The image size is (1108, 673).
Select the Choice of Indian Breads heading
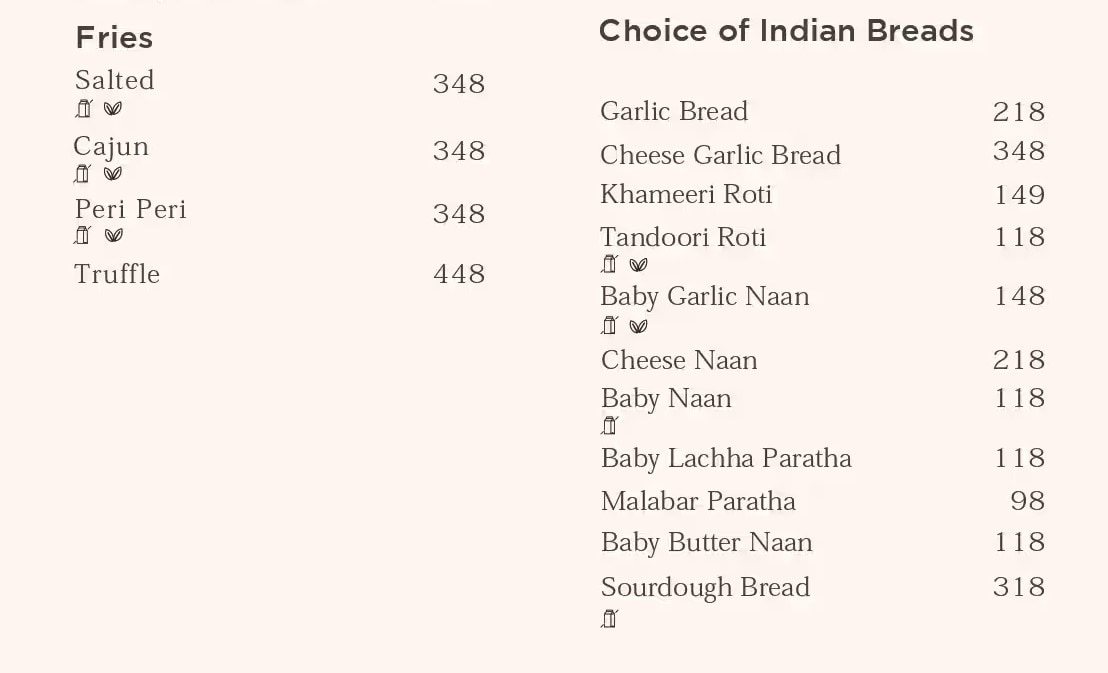pyautogui.click(x=786, y=31)
